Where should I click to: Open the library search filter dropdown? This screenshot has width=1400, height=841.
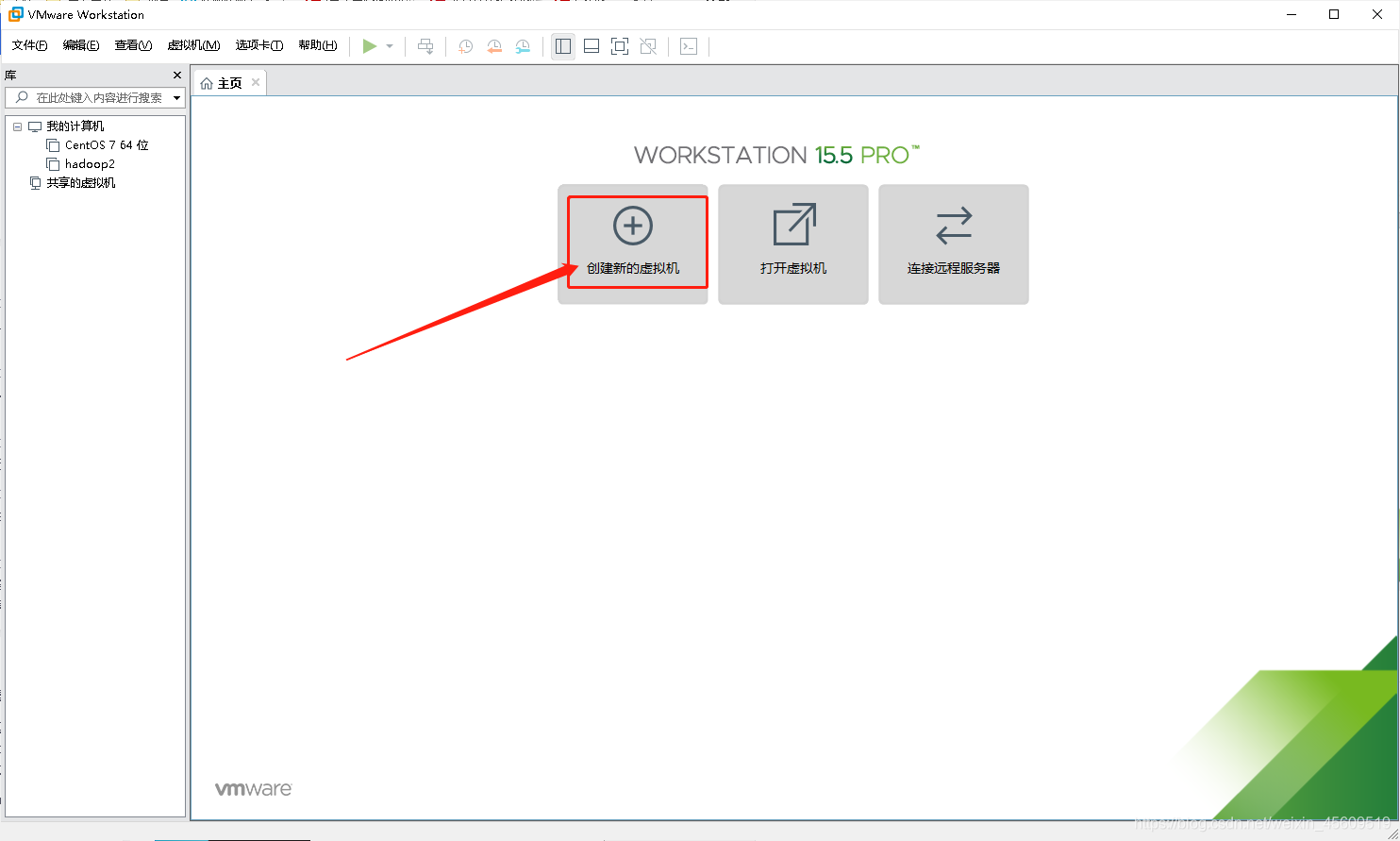point(176,98)
